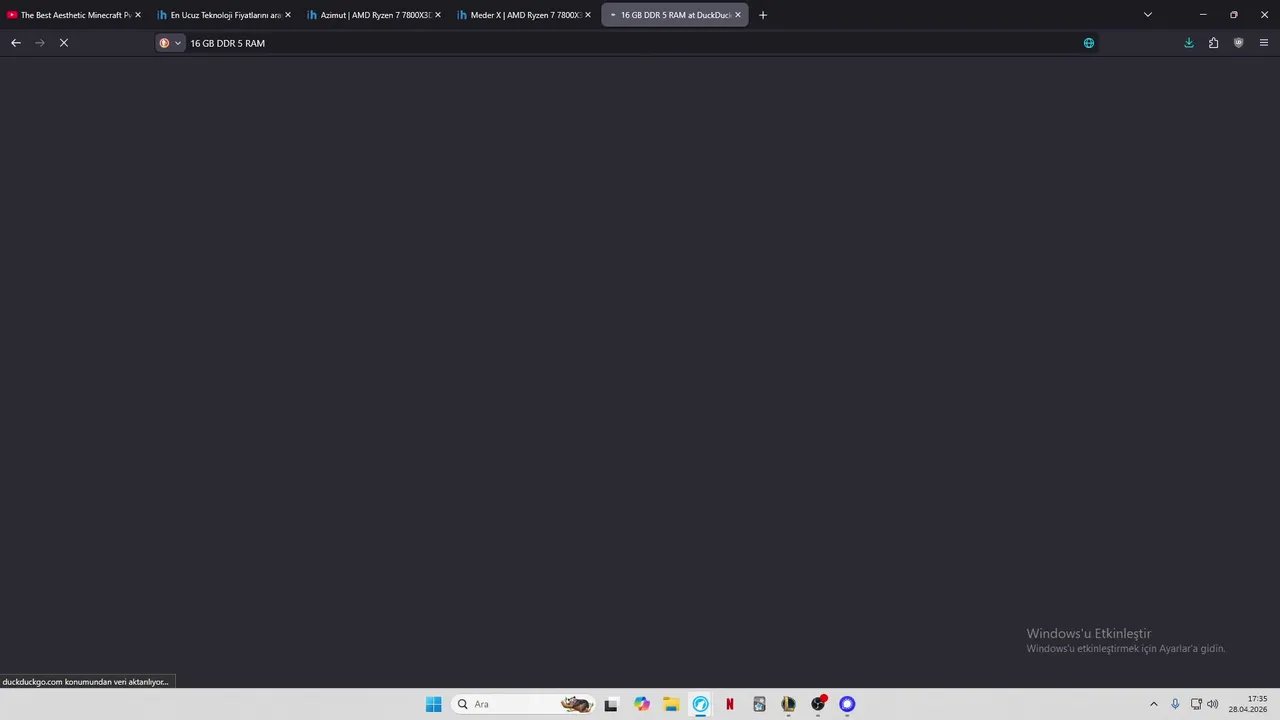This screenshot has height=720, width=1280.
Task: Click the translate globe icon in address bar
Action: (x=1089, y=43)
